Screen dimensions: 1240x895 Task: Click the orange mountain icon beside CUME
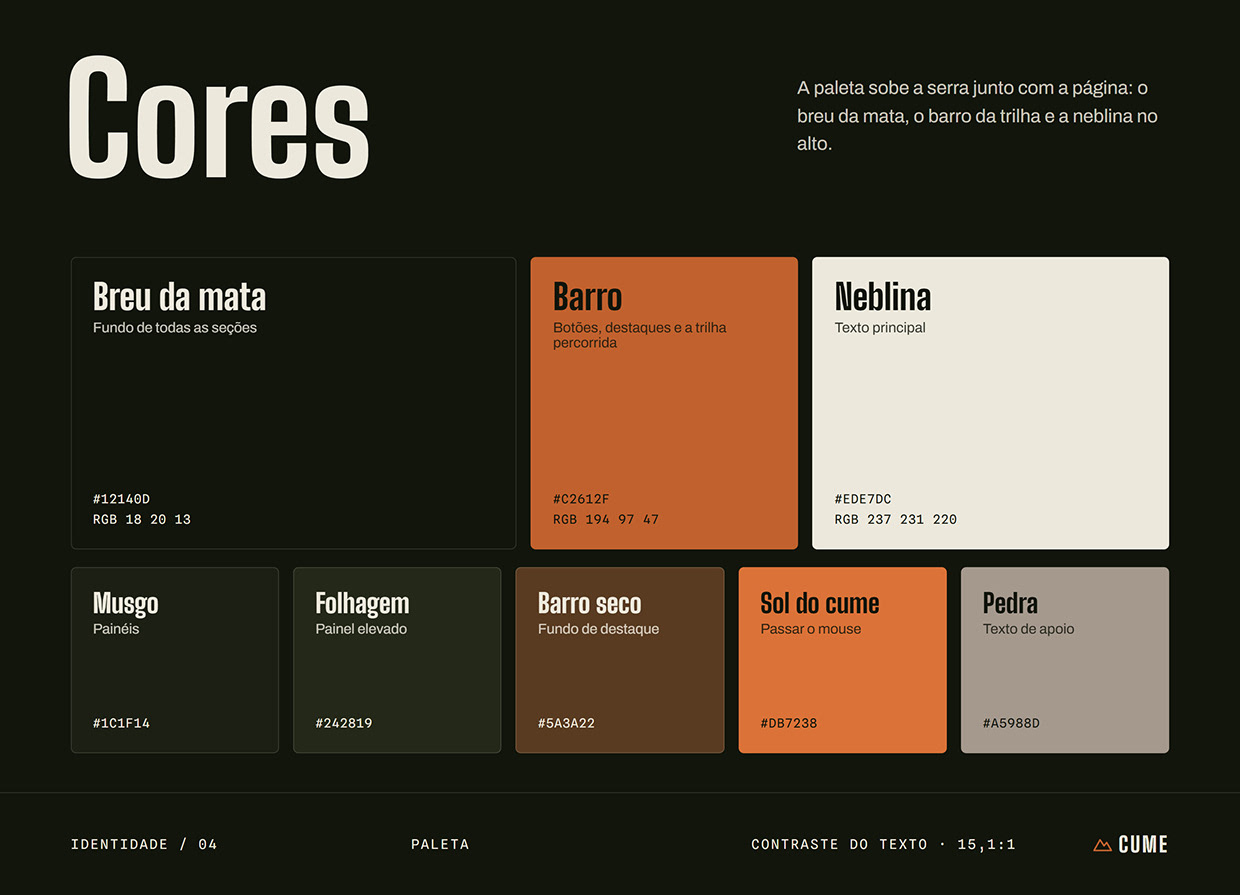(1102, 845)
